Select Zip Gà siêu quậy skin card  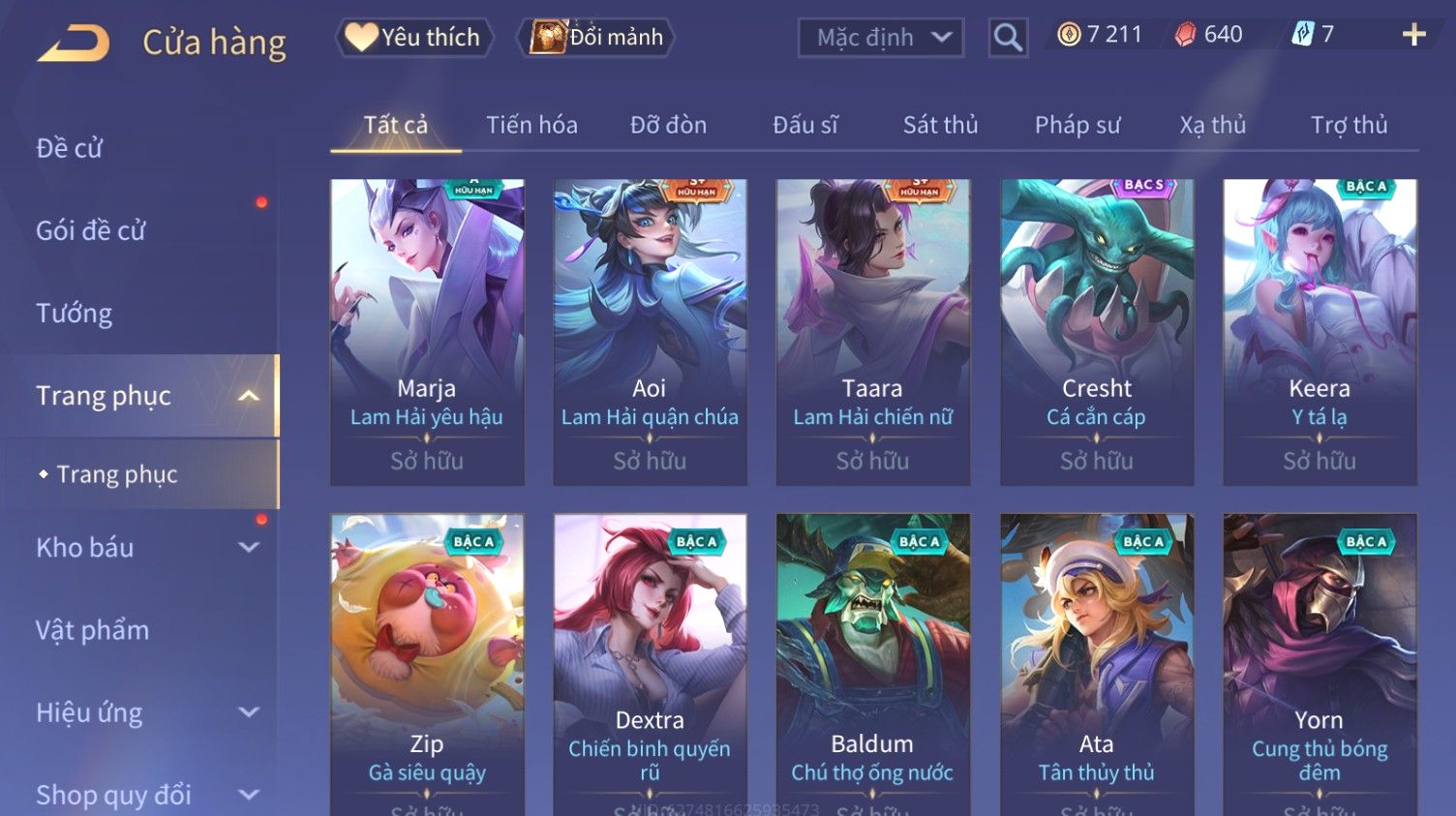pyautogui.click(x=427, y=664)
